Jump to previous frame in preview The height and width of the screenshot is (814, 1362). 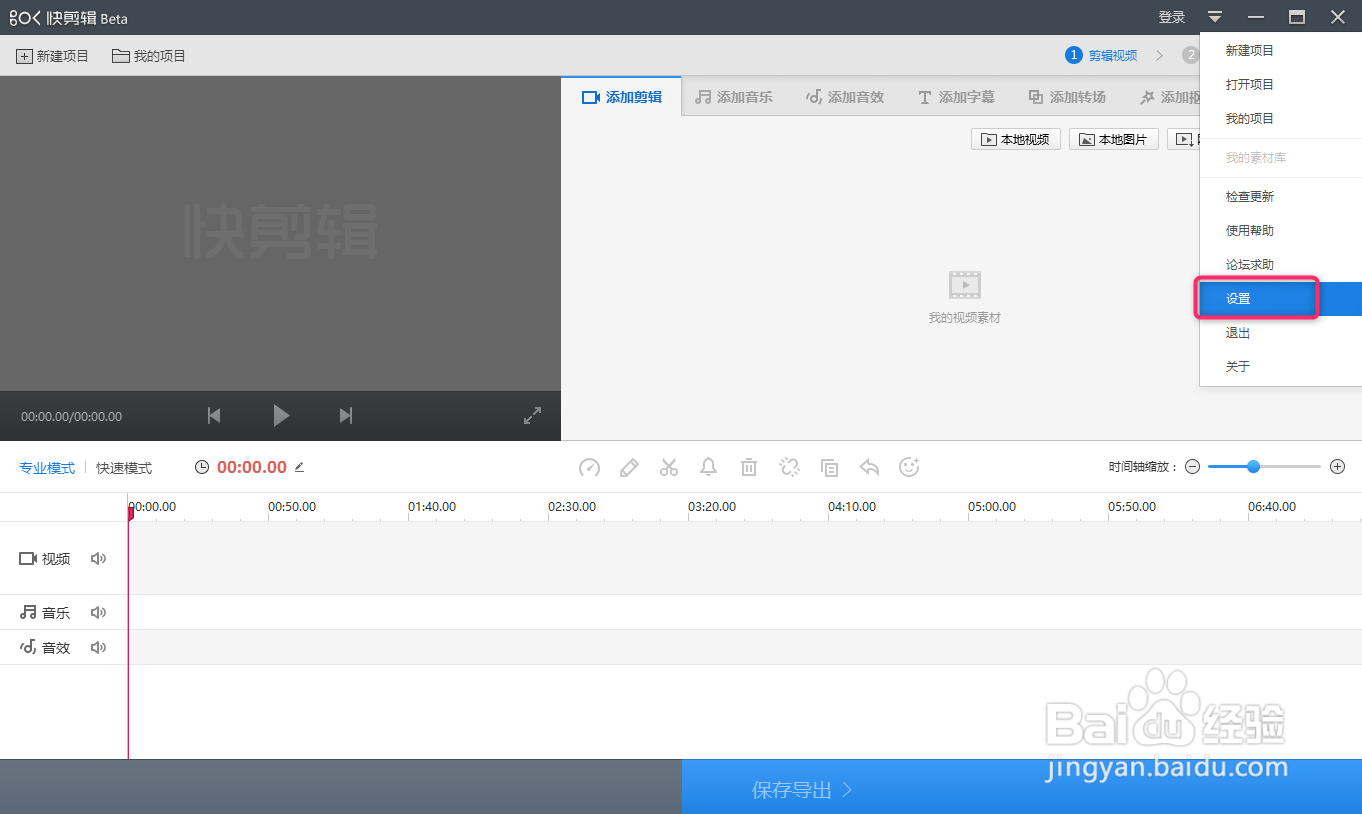pos(214,415)
